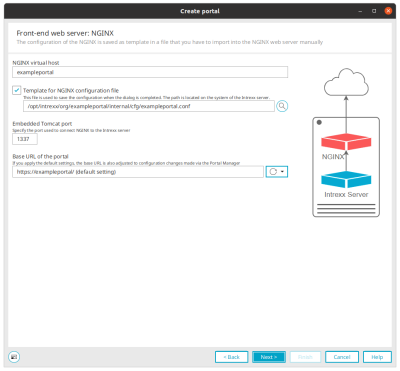Click the red NGINX server block icon
400x371 pixels.
click(x=346, y=142)
